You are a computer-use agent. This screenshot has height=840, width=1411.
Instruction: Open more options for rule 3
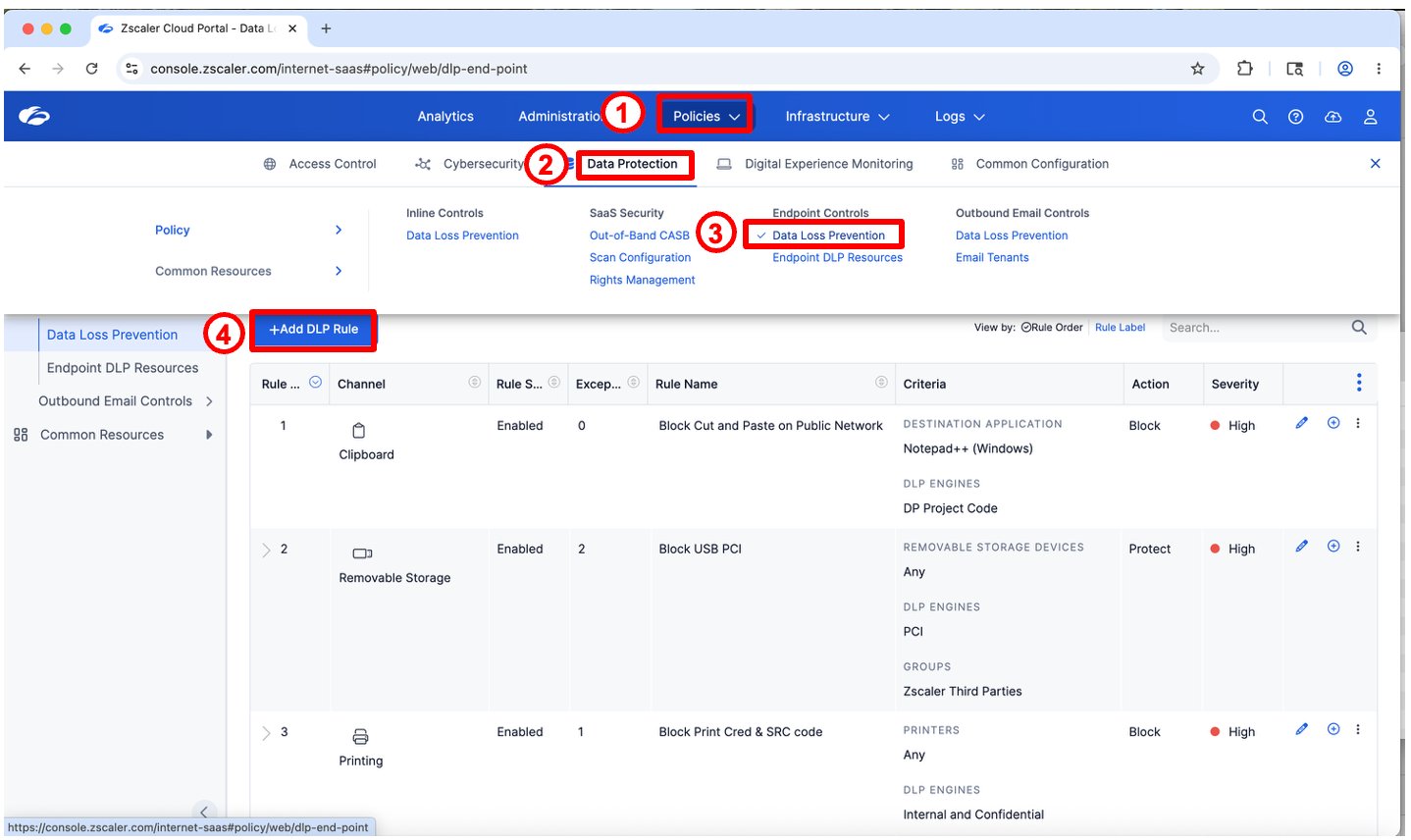click(x=1358, y=729)
